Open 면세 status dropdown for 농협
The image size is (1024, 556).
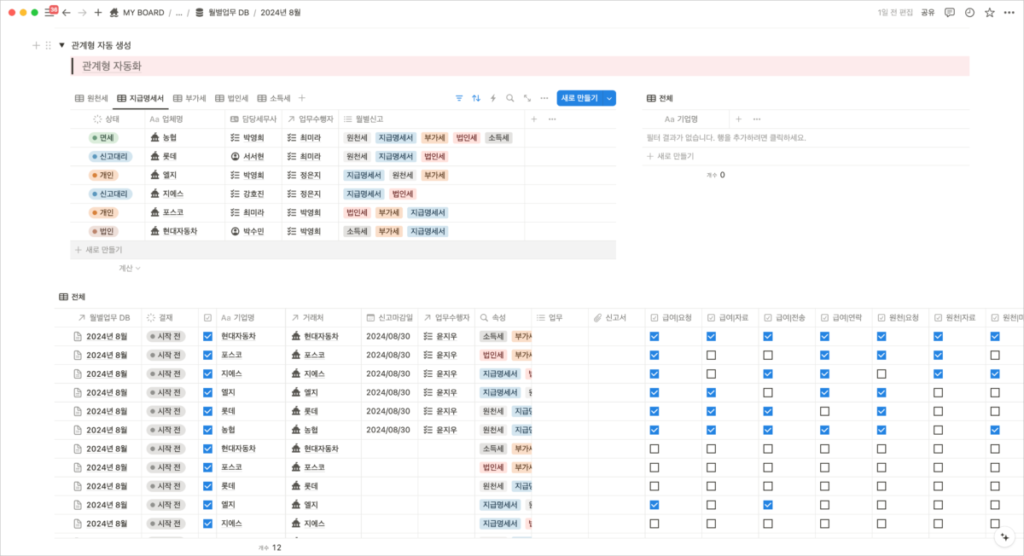coord(103,138)
